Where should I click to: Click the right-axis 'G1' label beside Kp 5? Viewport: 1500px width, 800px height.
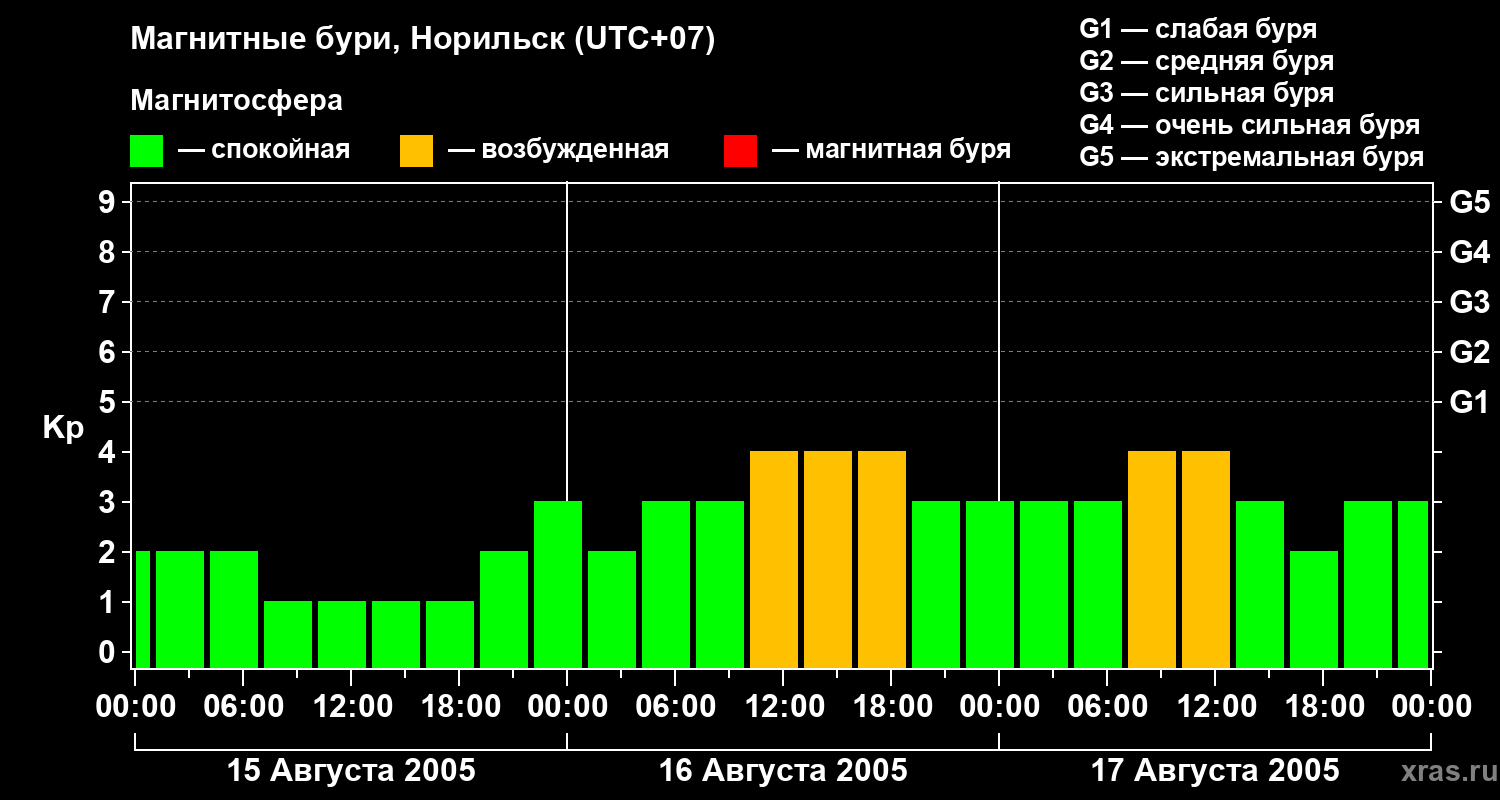pyautogui.click(x=1469, y=402)
